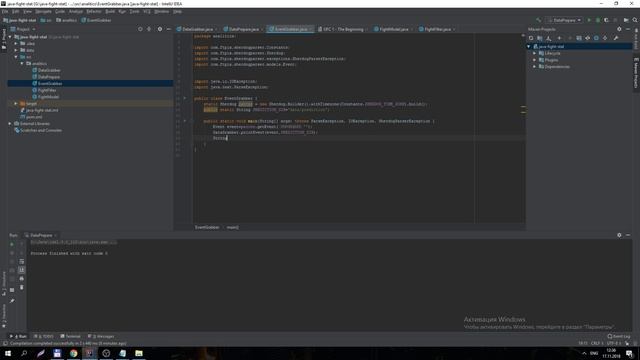Click Maven Projects panel gear icon
Image resolution: width=640 pixels, height=360 pixels.
(x=619, y=29)
